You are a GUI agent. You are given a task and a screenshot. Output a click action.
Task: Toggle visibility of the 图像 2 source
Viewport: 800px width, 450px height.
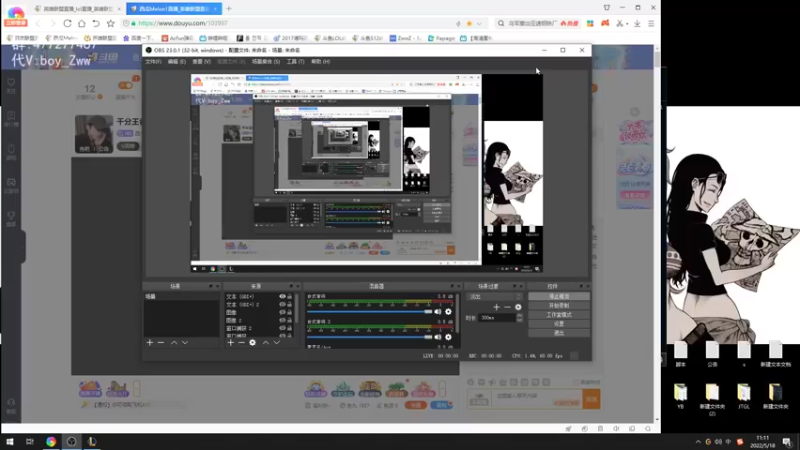(x=282, y=320)
